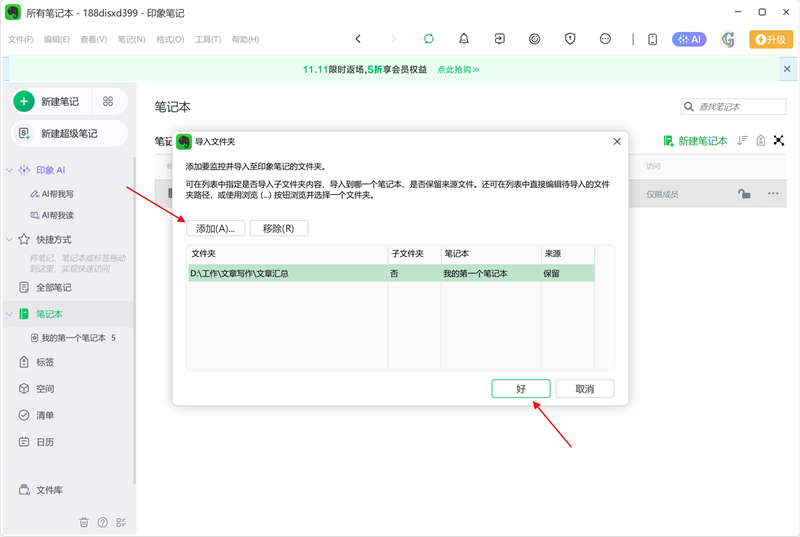Image resolution: width=800 pixels, height=537 pixels.
Task: Click the 文件夹 column header
Action: (288, 254)
